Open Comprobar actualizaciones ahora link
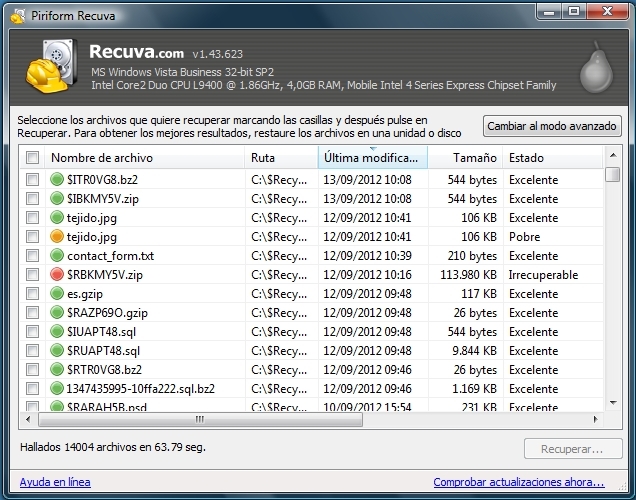This screenshot has height=500, width=636. point(519,482)
